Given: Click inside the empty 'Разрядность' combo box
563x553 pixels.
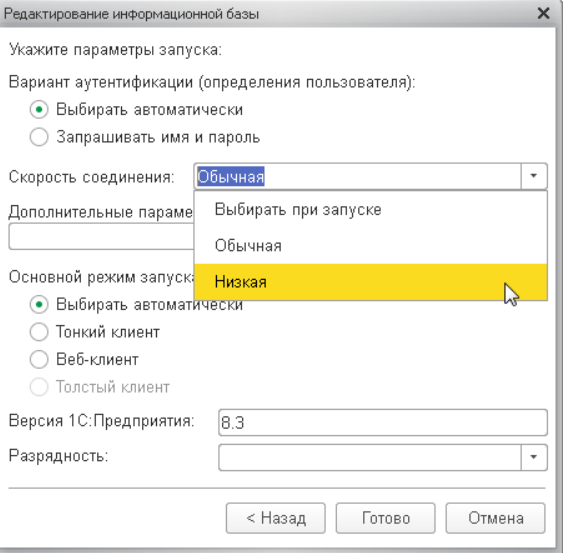Looking at the screenshot, I should point(369,457).
